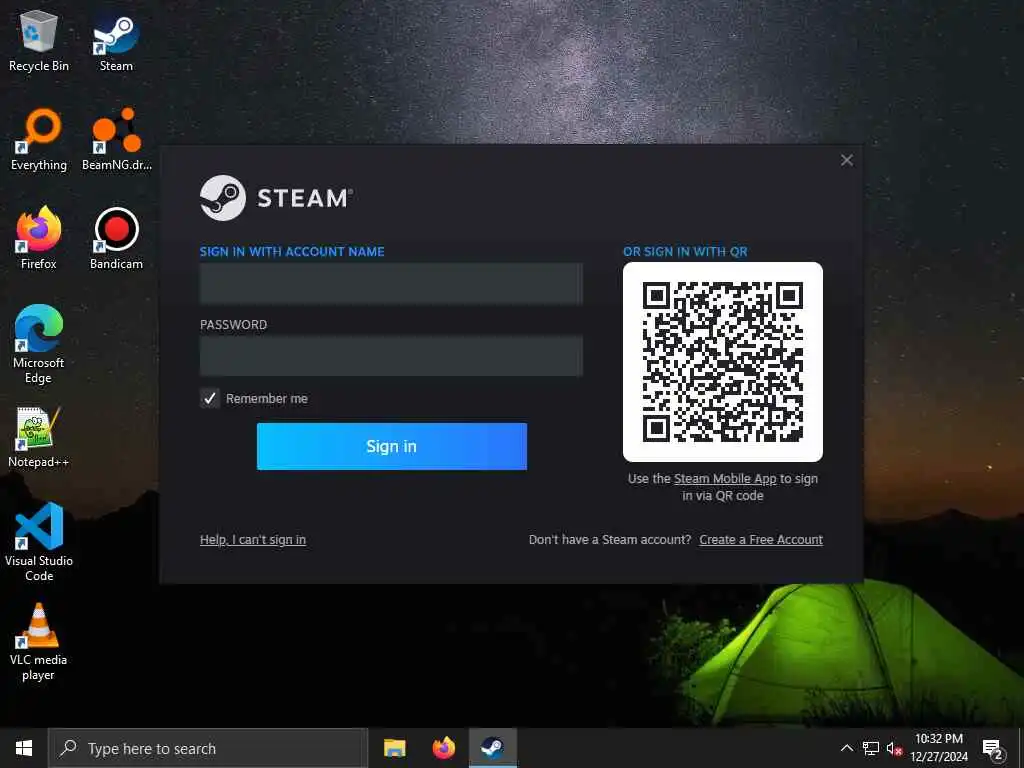Select the Firefox desktop shortcut
1024x768 pixels.
[x=39, y=238]
